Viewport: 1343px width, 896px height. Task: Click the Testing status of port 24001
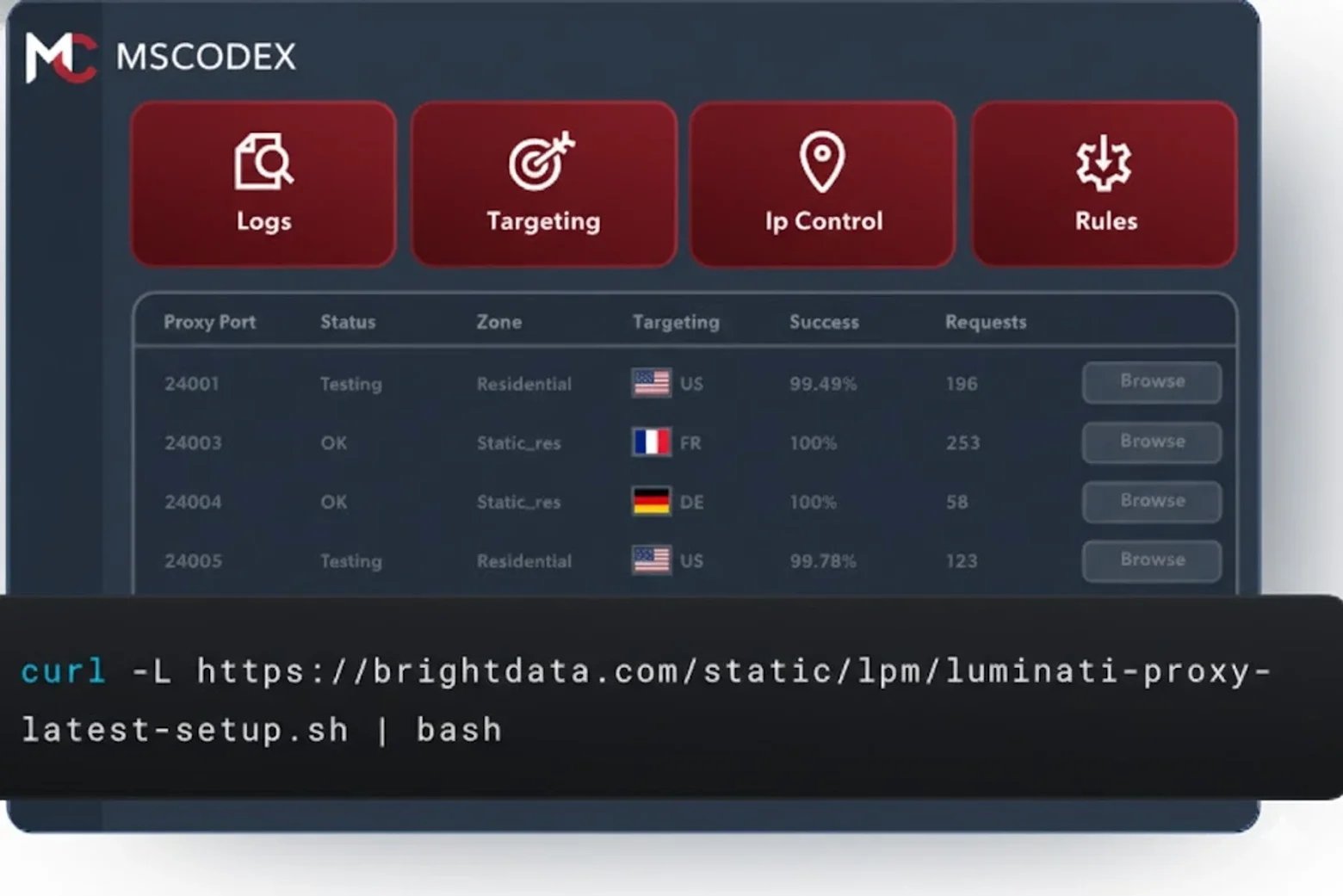(350, 385)
